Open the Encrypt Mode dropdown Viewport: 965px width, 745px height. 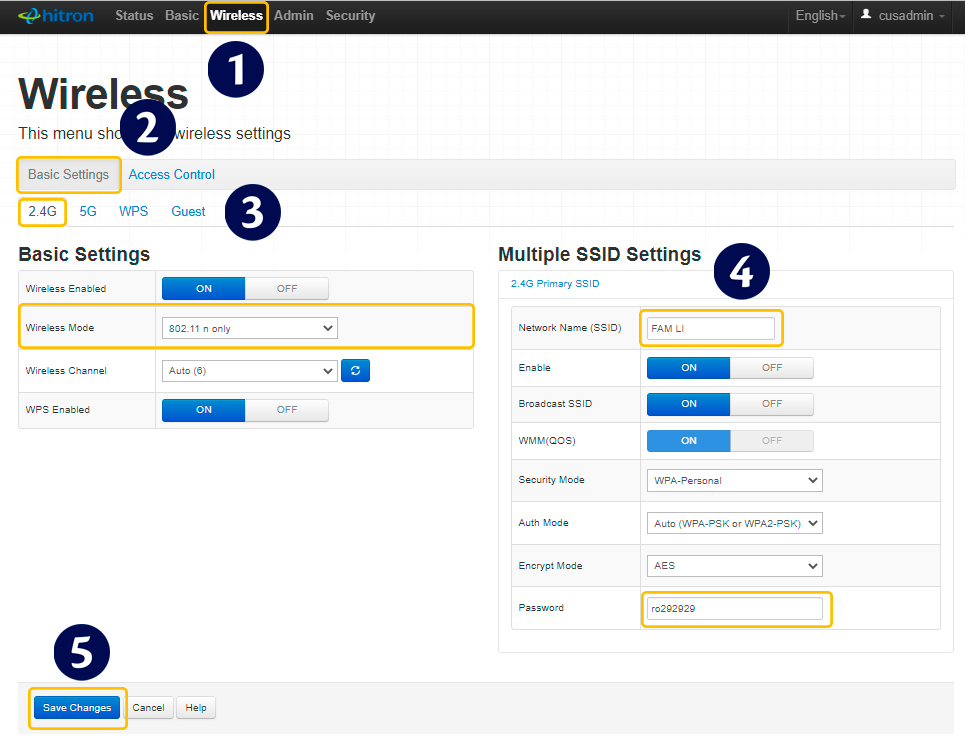point(734,566)
